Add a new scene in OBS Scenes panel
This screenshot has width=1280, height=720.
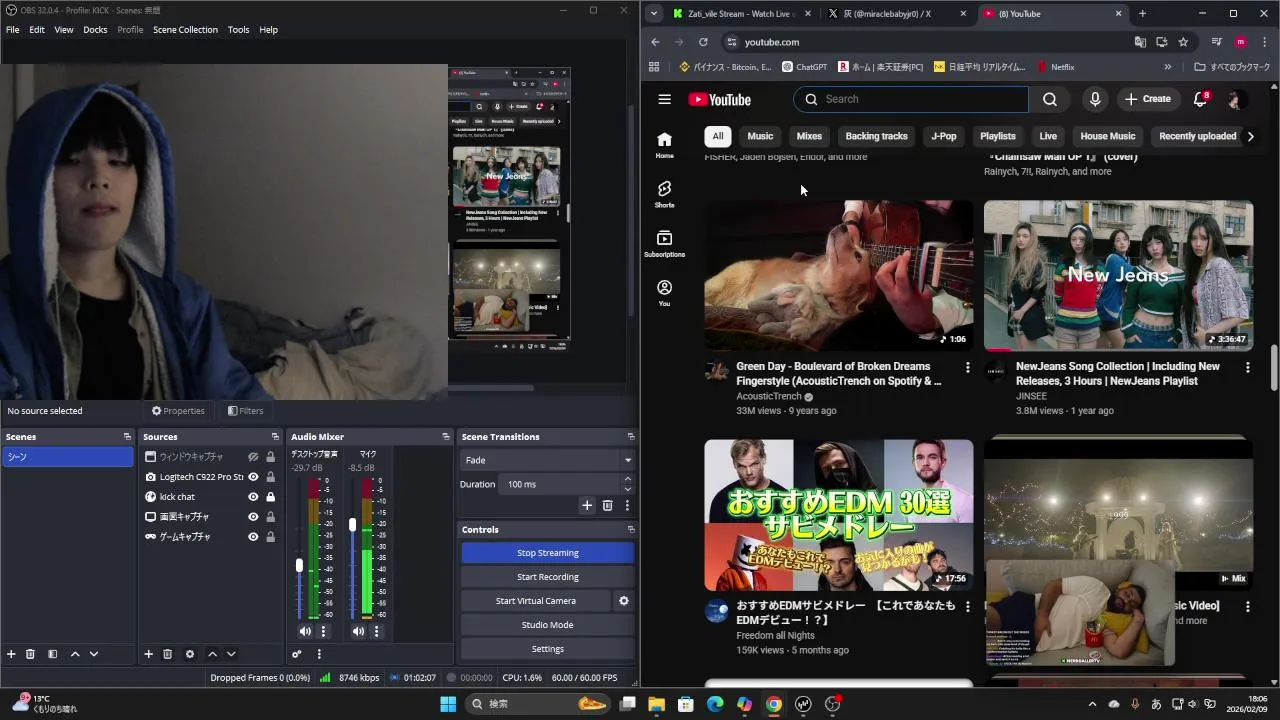coord(11,654)
